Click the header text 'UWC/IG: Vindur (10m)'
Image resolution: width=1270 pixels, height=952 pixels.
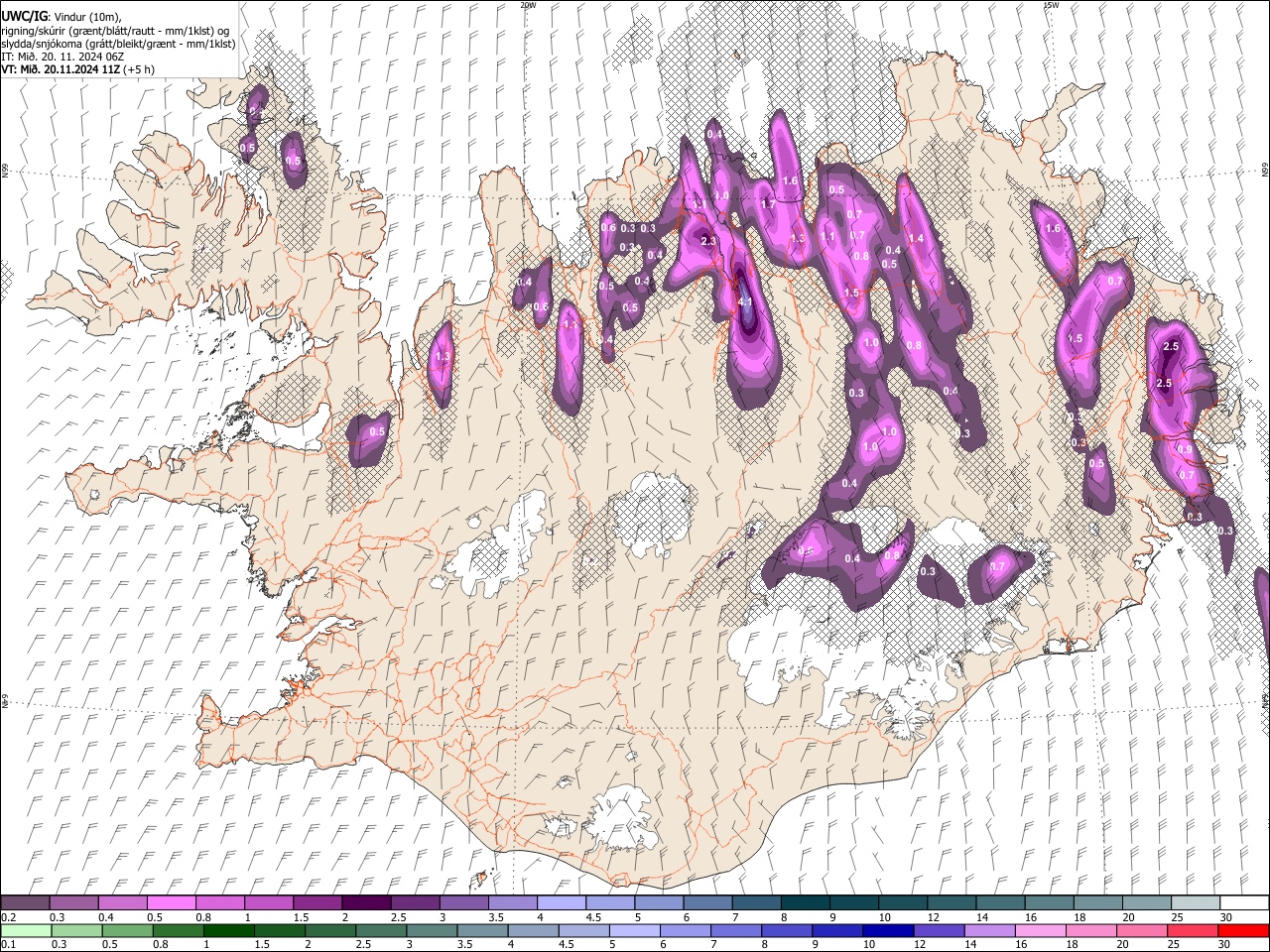click(59, 15)
